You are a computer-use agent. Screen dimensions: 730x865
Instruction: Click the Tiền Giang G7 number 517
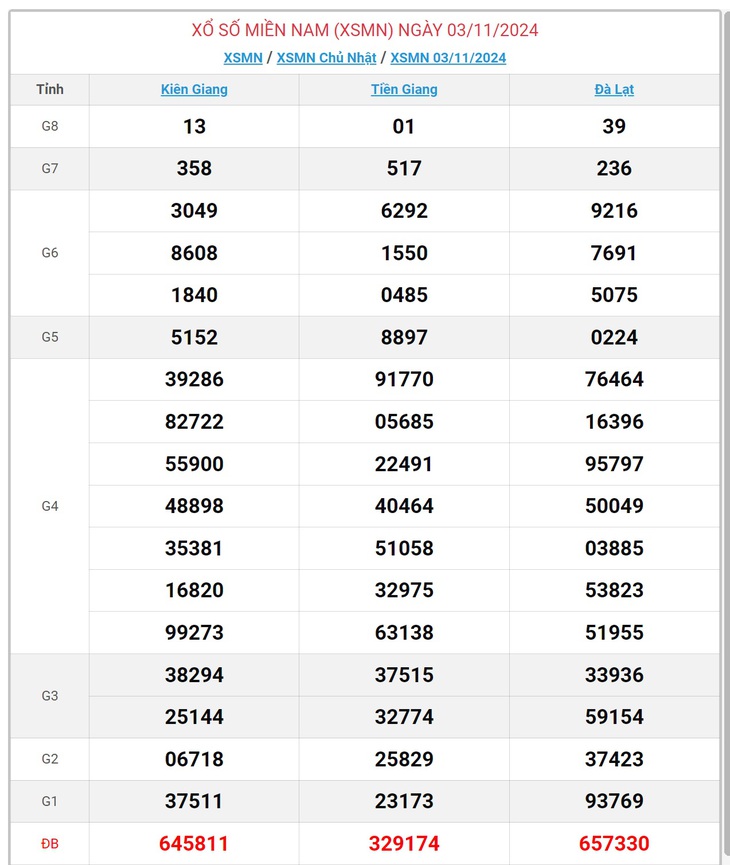[x=404, y=168]
